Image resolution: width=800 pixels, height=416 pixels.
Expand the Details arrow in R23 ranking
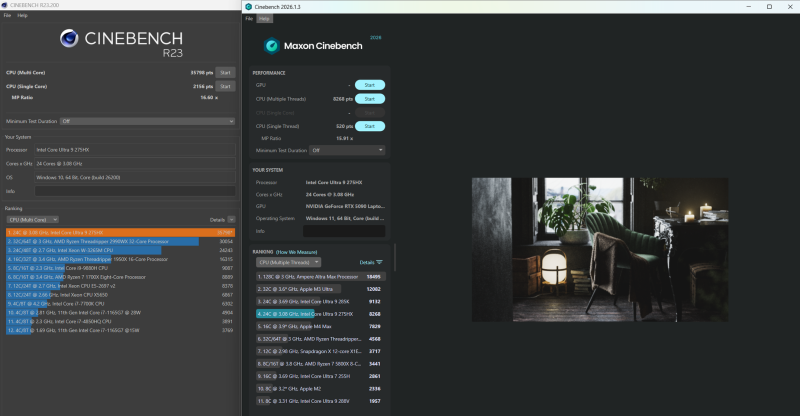tap(231, 219)
